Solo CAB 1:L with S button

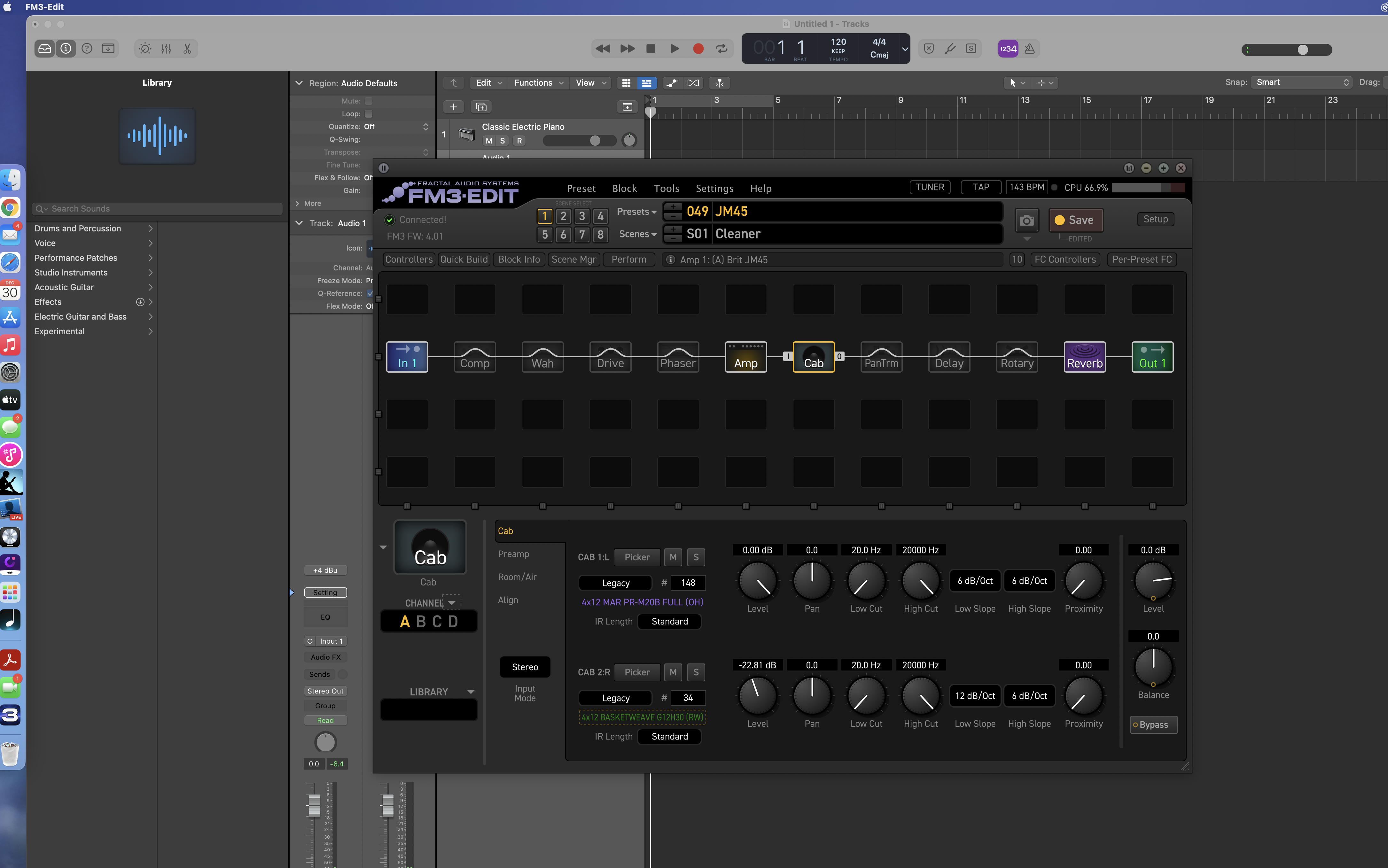coord(696,557)
